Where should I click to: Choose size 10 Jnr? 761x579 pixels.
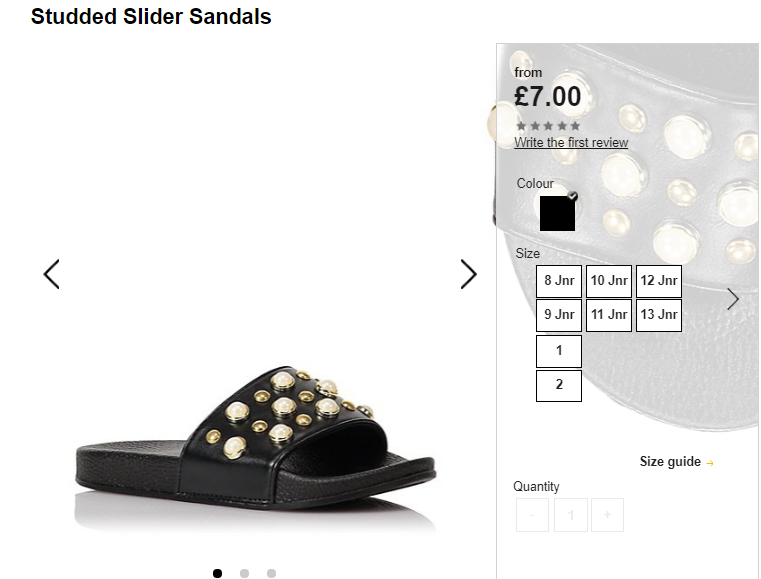[609, 281]
